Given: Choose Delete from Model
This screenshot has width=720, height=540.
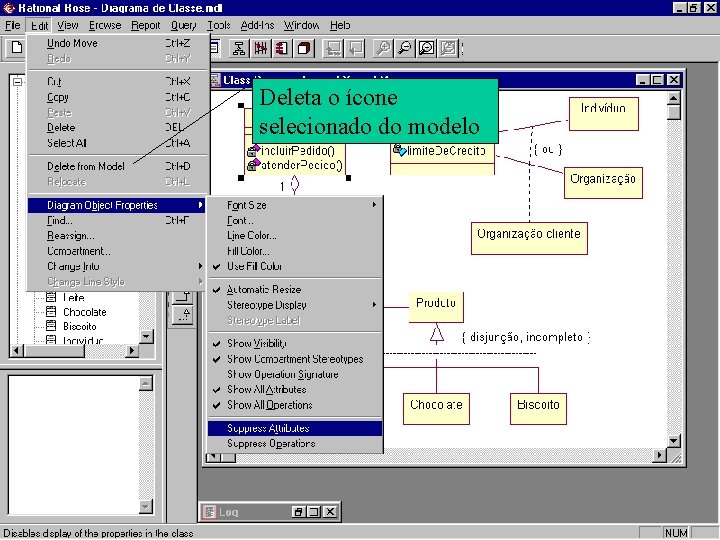Looking at the screenshot, I should (x=116, y=167).
